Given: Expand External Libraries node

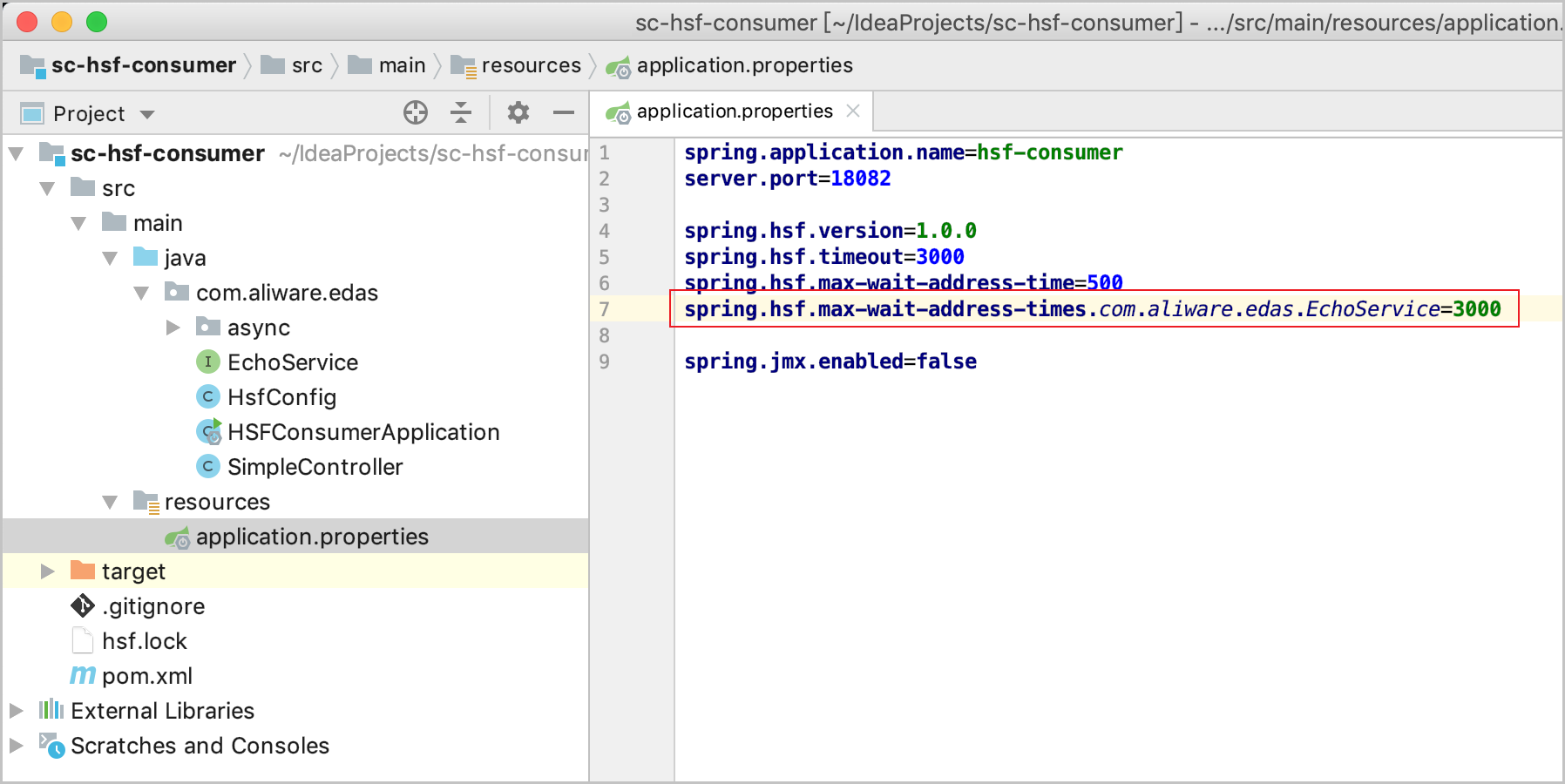Looking at the screenshot, I should [16, 711].
